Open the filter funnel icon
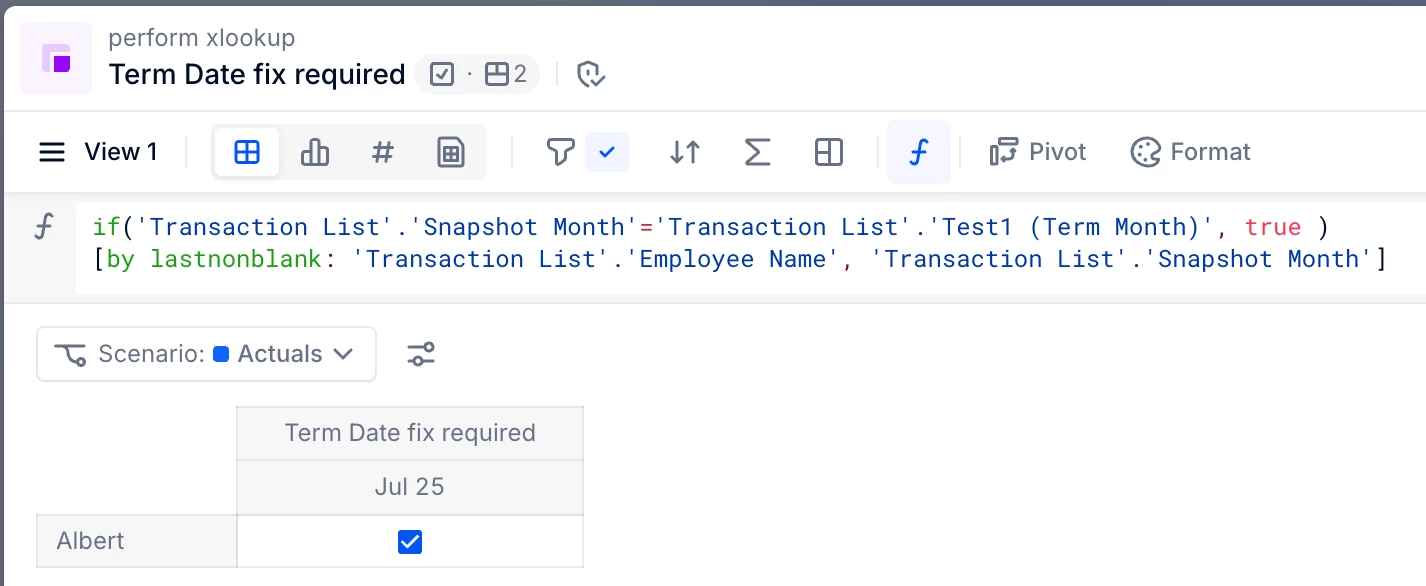The width and height of the screenshot is (1426, 586). pos(560,152)
